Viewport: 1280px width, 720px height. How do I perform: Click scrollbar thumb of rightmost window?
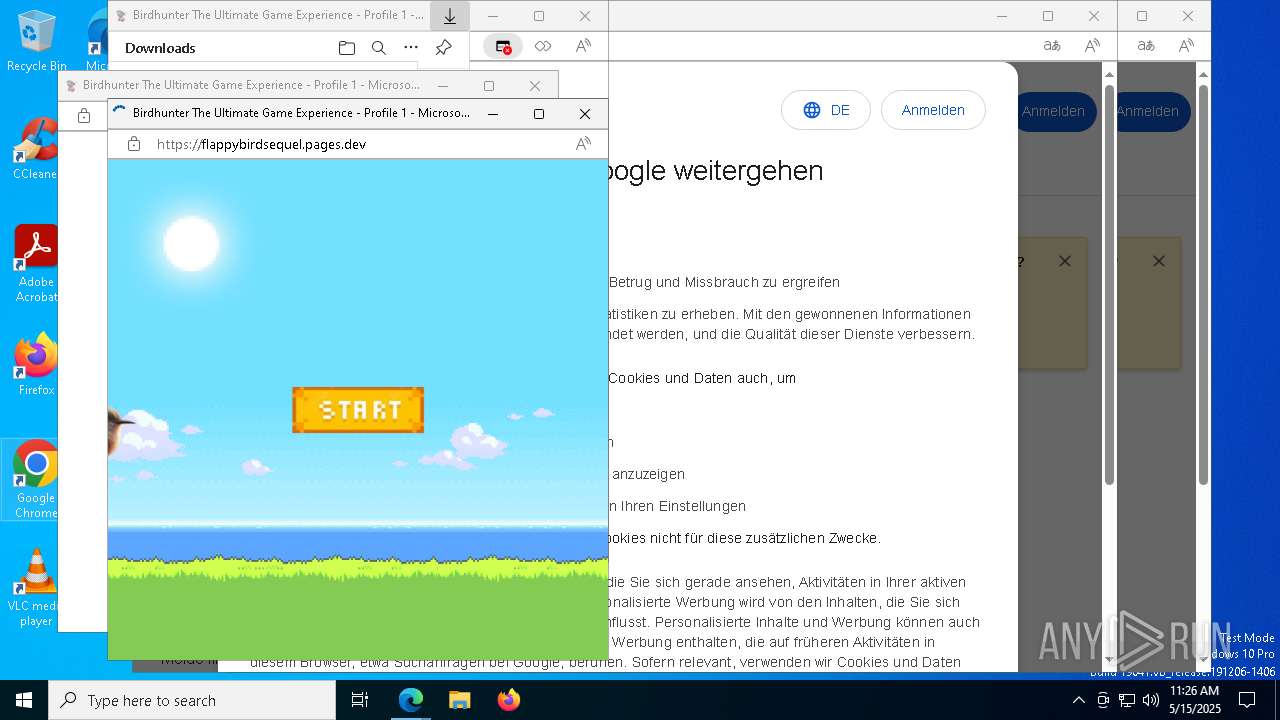click(x=1203, y=285)
